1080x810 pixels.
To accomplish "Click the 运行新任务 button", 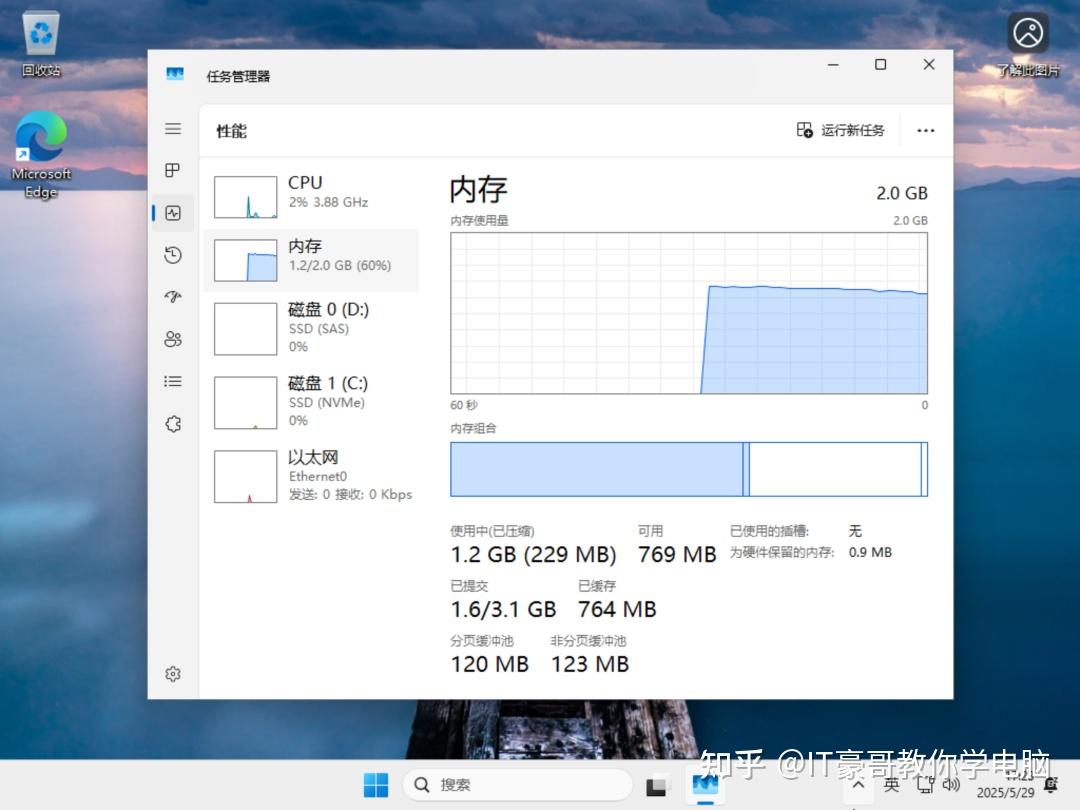I will (839, 130).
